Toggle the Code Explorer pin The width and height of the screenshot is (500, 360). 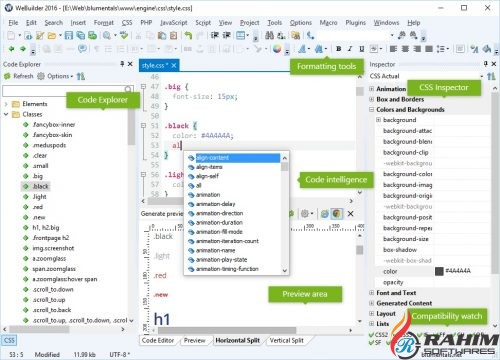click(x=122, y=64)
